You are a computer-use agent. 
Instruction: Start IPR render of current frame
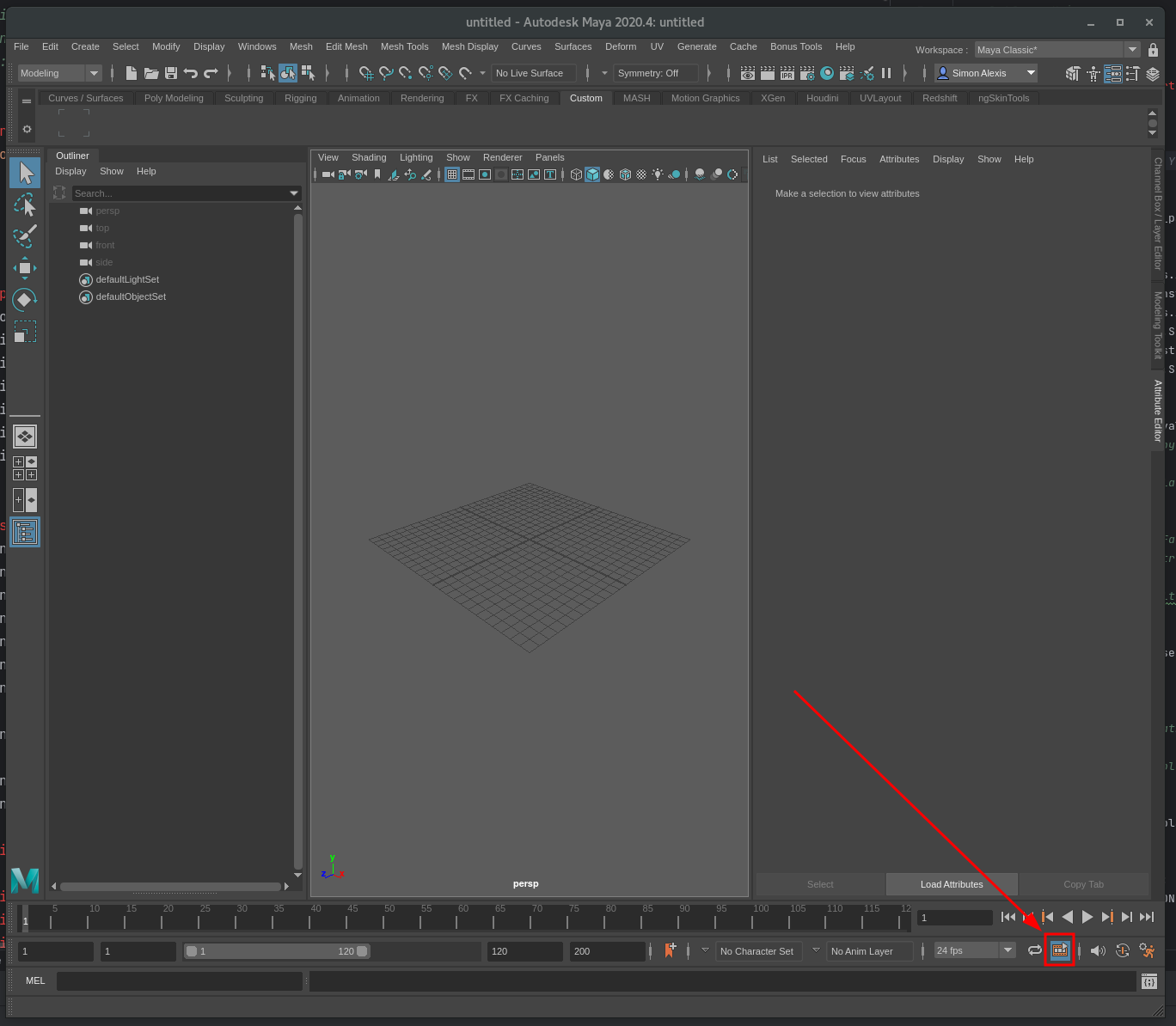[x=787, y=73]
